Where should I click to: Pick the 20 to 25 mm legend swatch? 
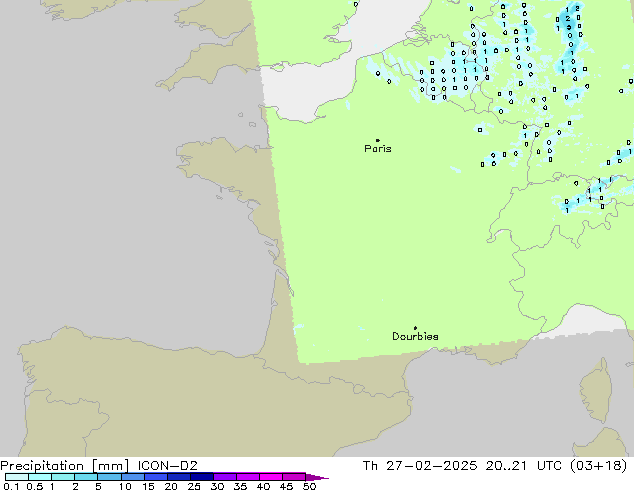[179, 477]
